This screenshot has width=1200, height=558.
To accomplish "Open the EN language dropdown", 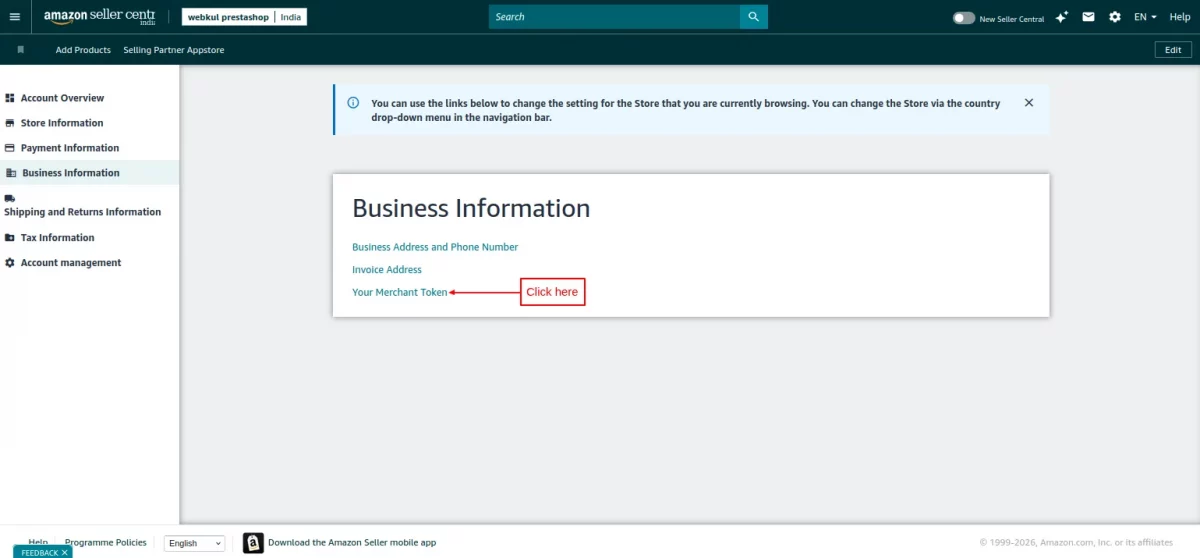I will point(1145,17).
